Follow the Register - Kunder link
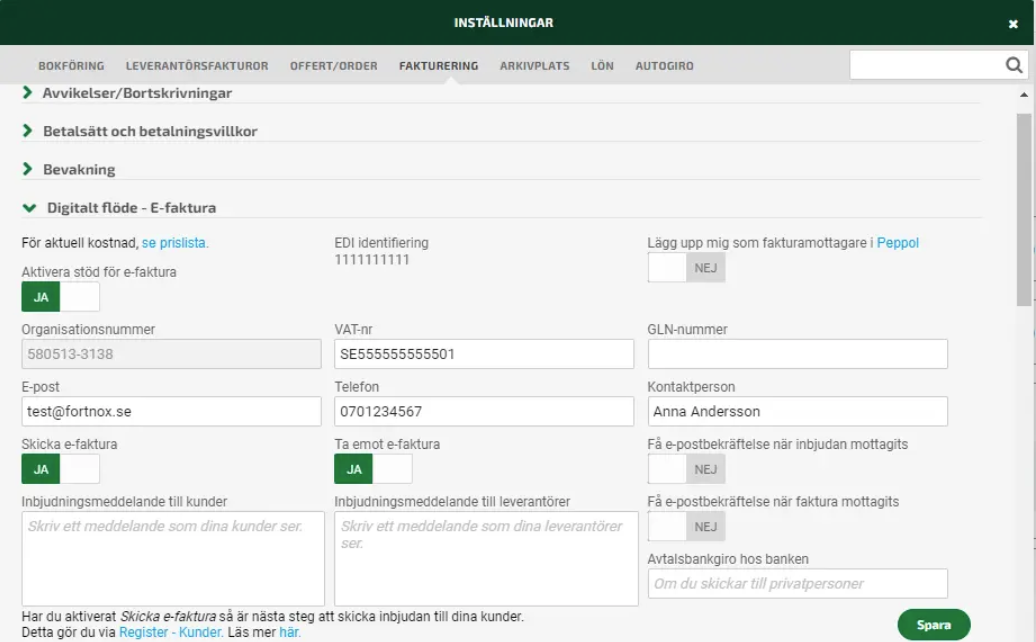The image size is (1036, 642). click(171, 632)
